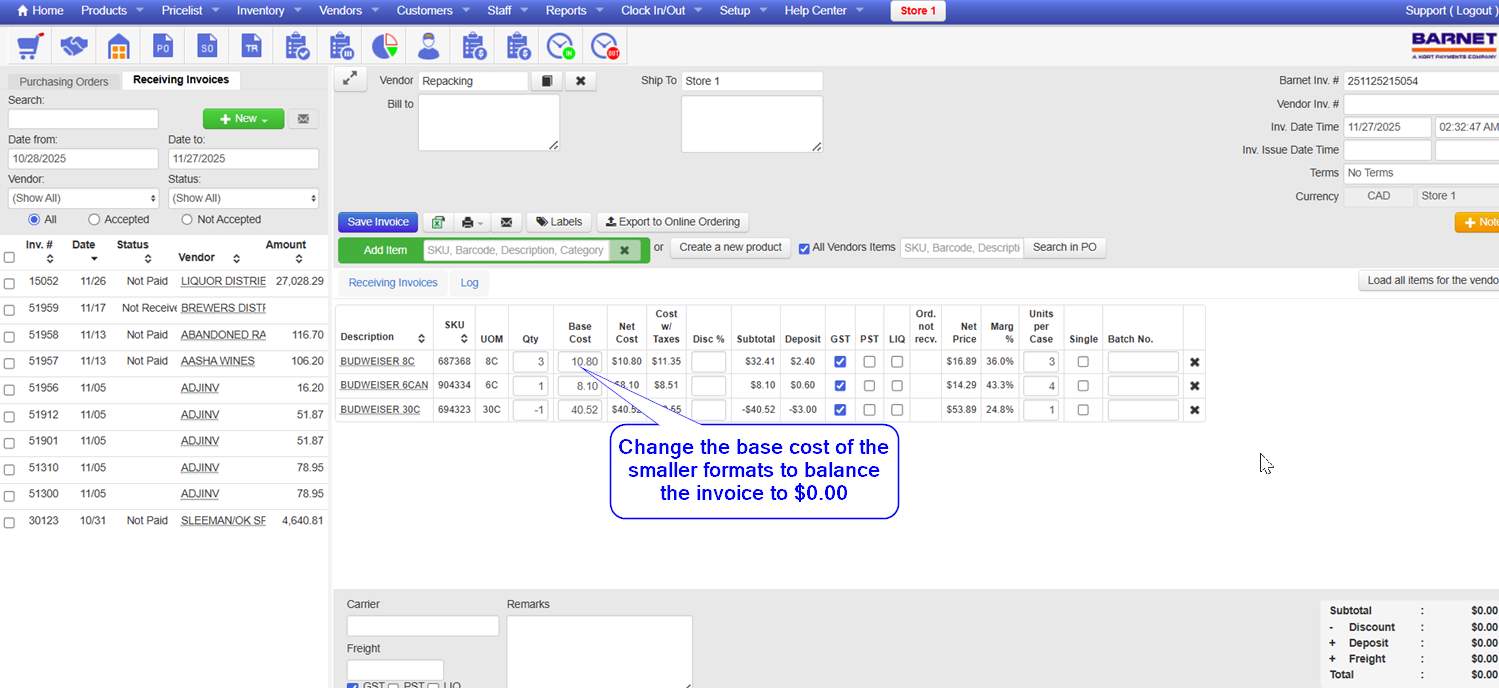
Task: Open the print options dropdown
Action: pos(470,222)
